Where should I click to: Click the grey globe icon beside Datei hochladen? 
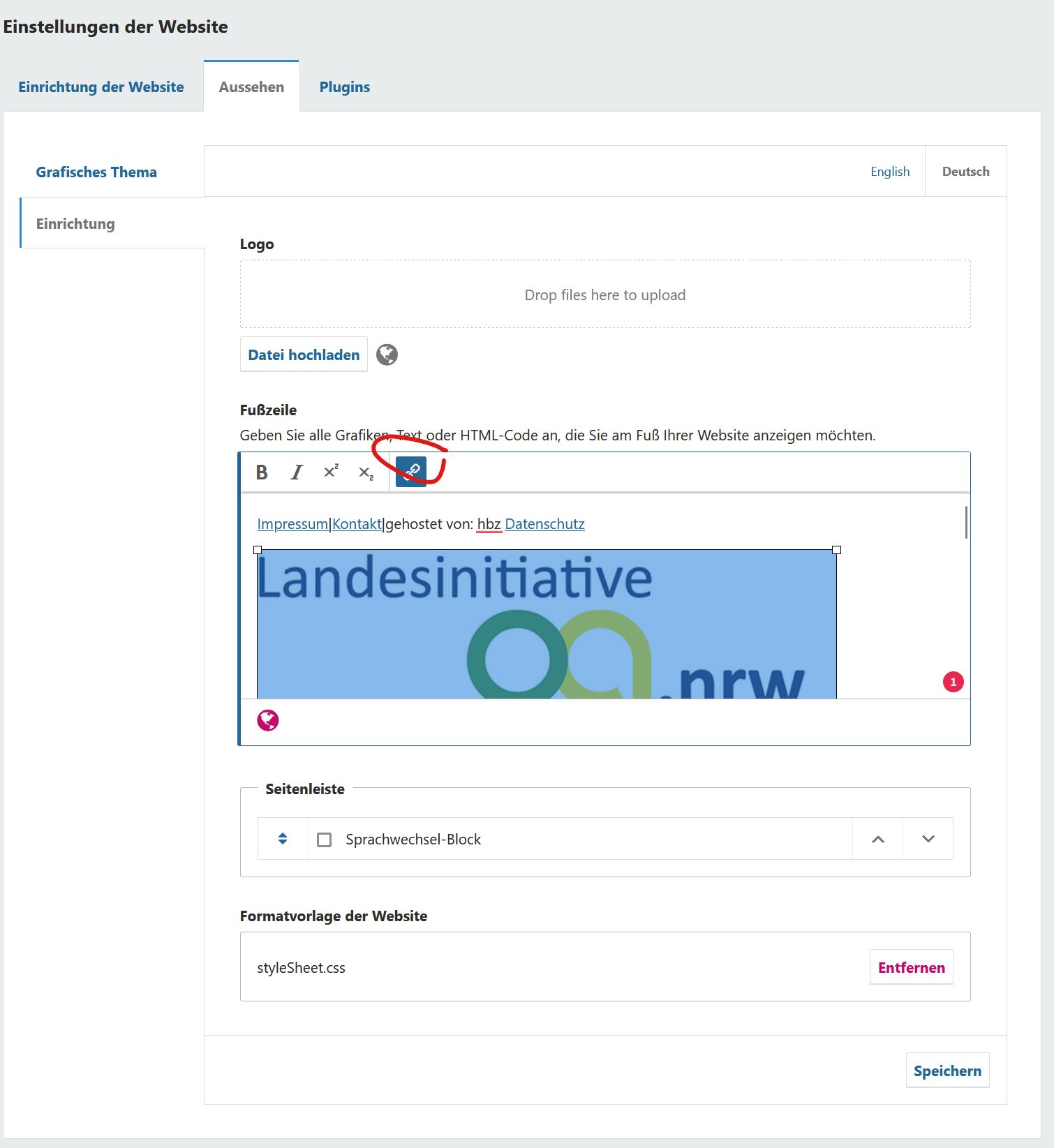point(387,355)
